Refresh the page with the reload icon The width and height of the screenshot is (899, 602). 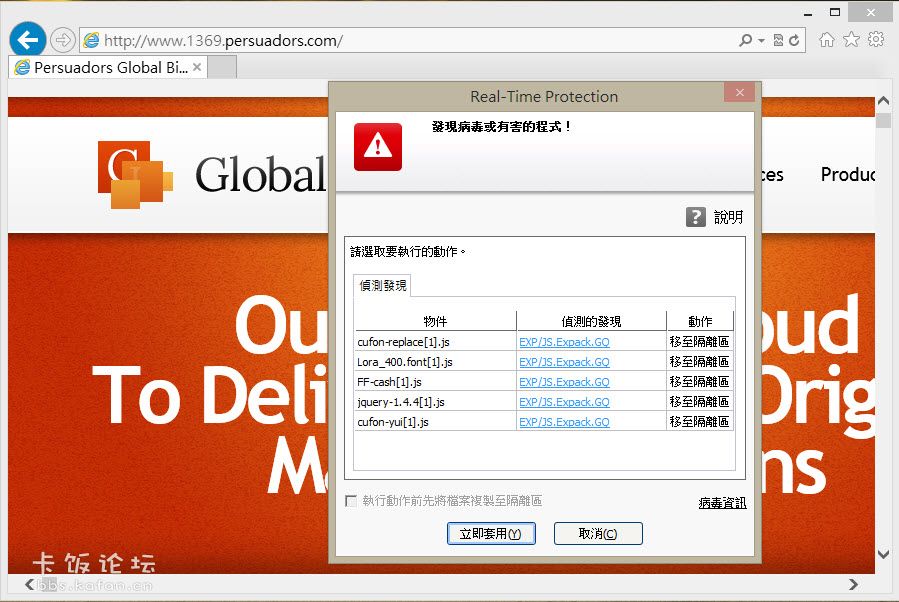click(794, 40)
